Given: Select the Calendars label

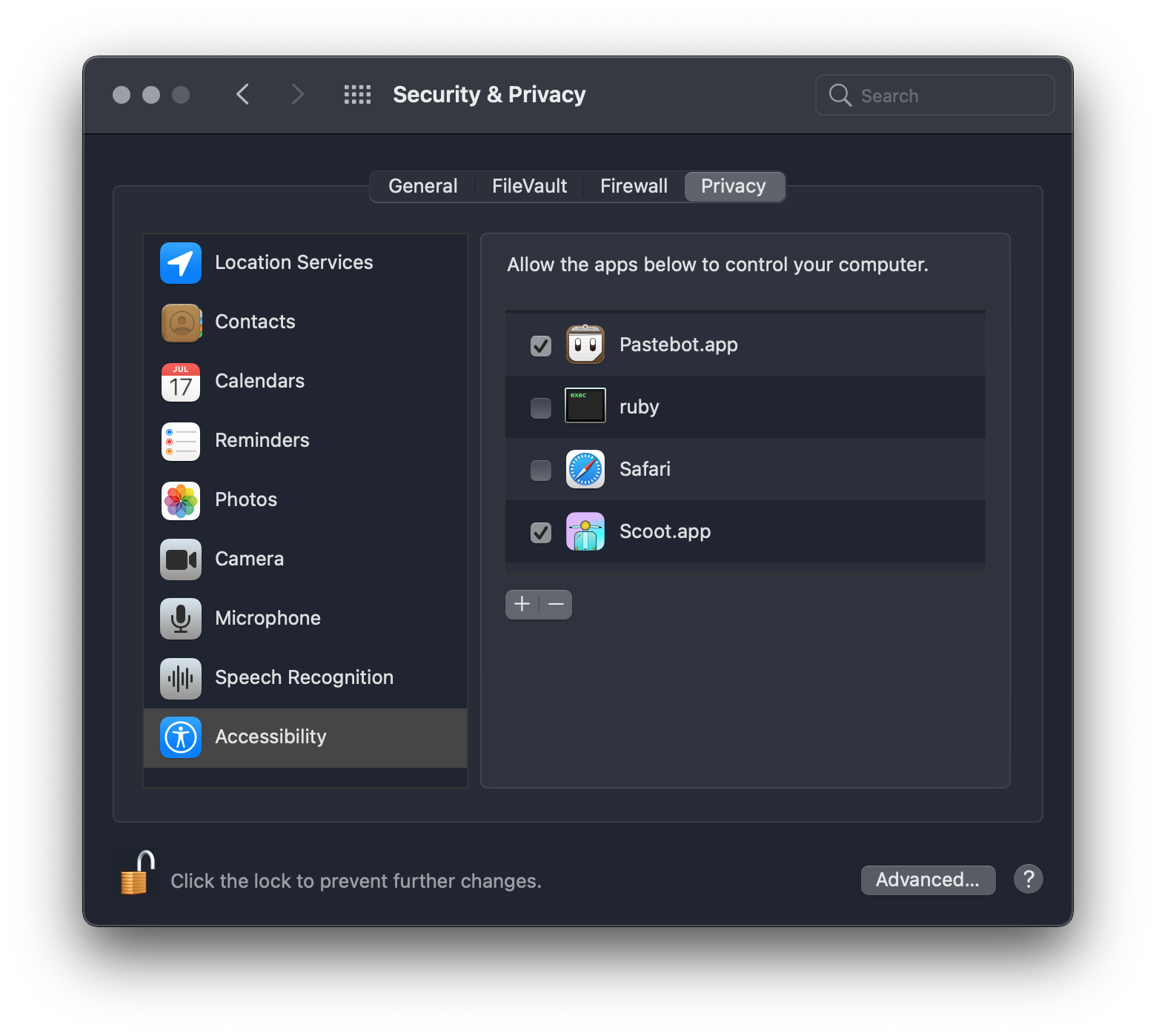Looking at the screenshot, I should (x=259, y=381).
